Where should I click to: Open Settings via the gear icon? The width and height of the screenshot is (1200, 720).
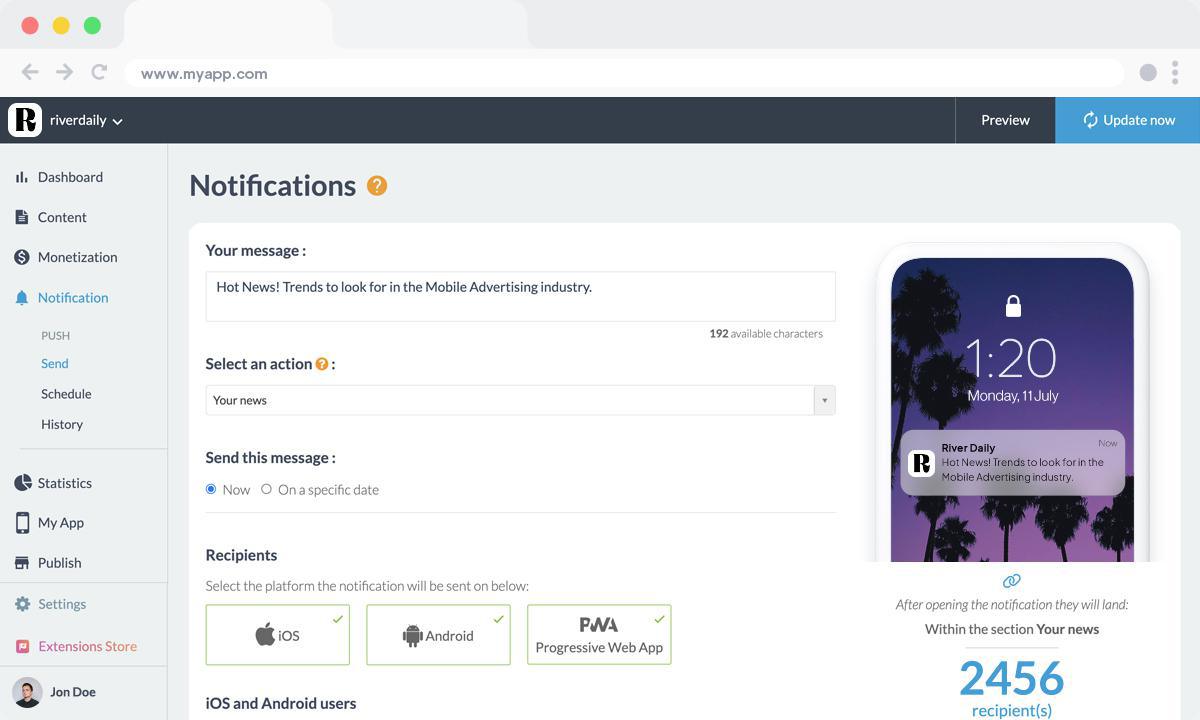(x=22, y=604)
